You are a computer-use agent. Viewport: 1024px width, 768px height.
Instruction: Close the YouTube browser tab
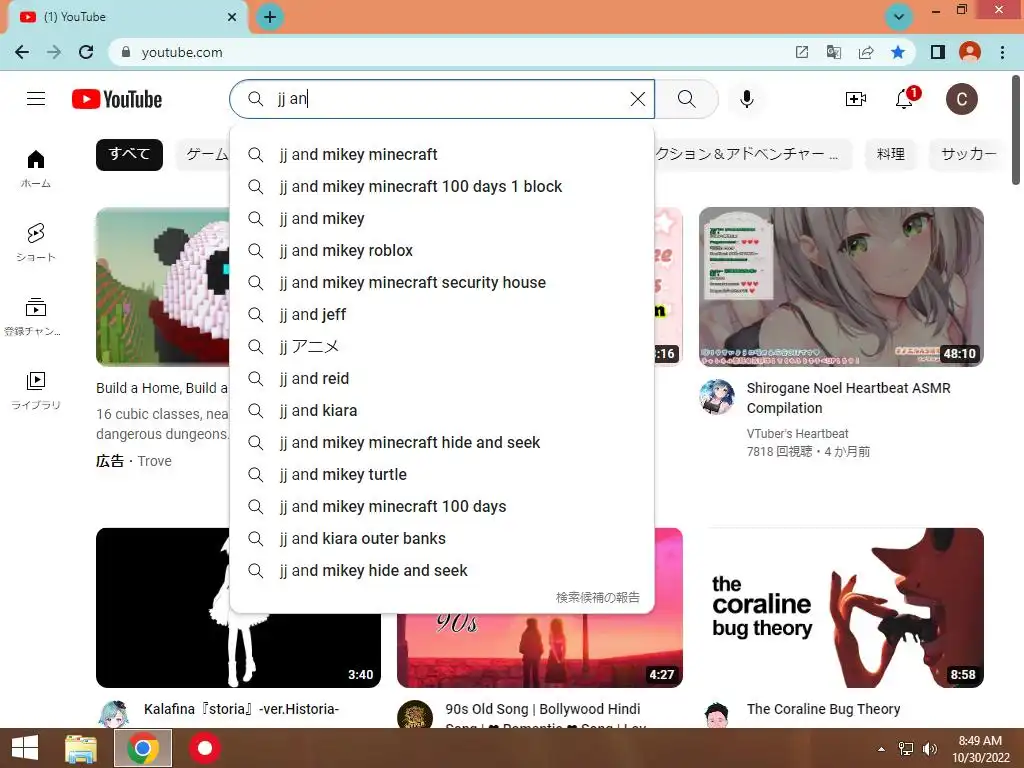coord(232,17)
